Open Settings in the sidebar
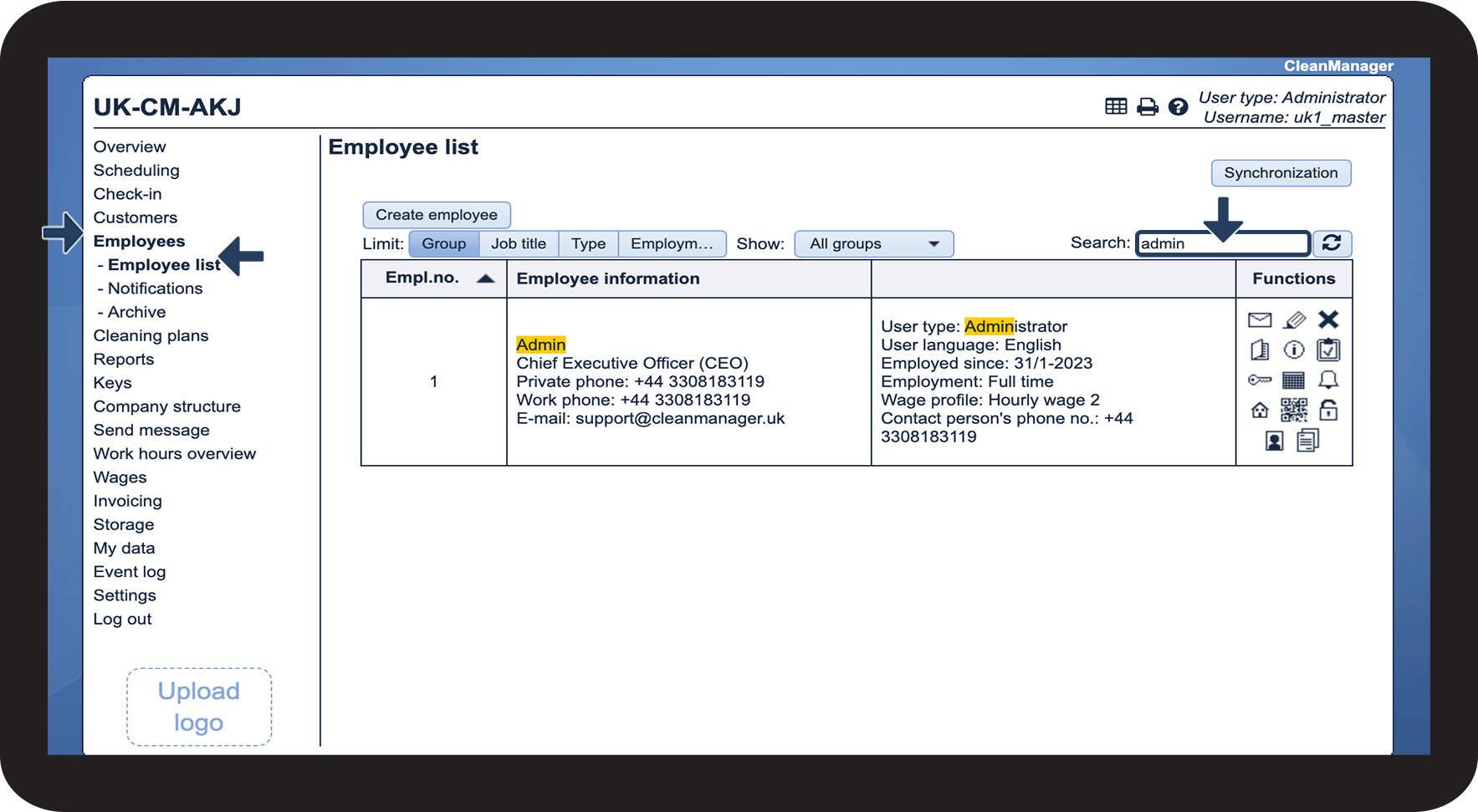 [x=125, y=595]
